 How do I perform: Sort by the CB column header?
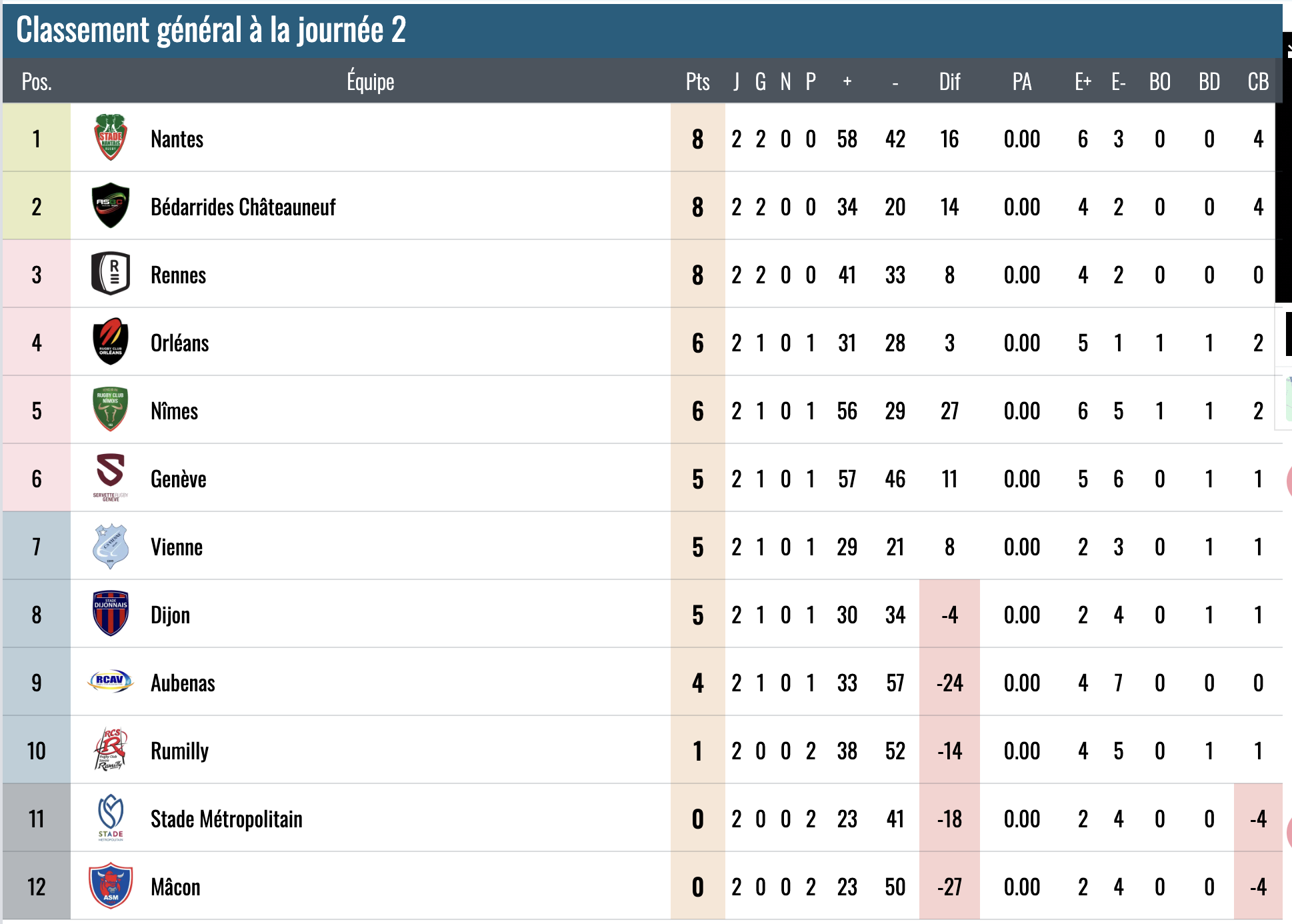tap(1258, 82)
